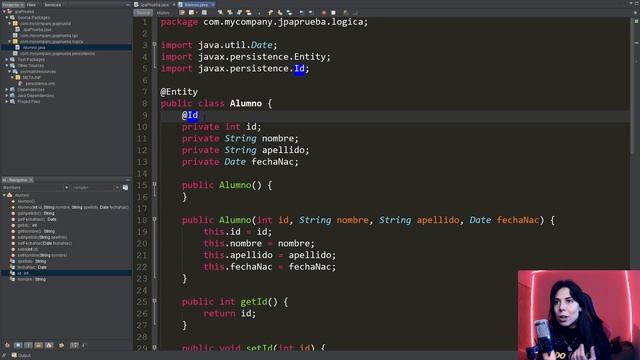Select 'nombre : String' field in Navigator
This screenshot has height=360, width=640.
tap(31, 279)
